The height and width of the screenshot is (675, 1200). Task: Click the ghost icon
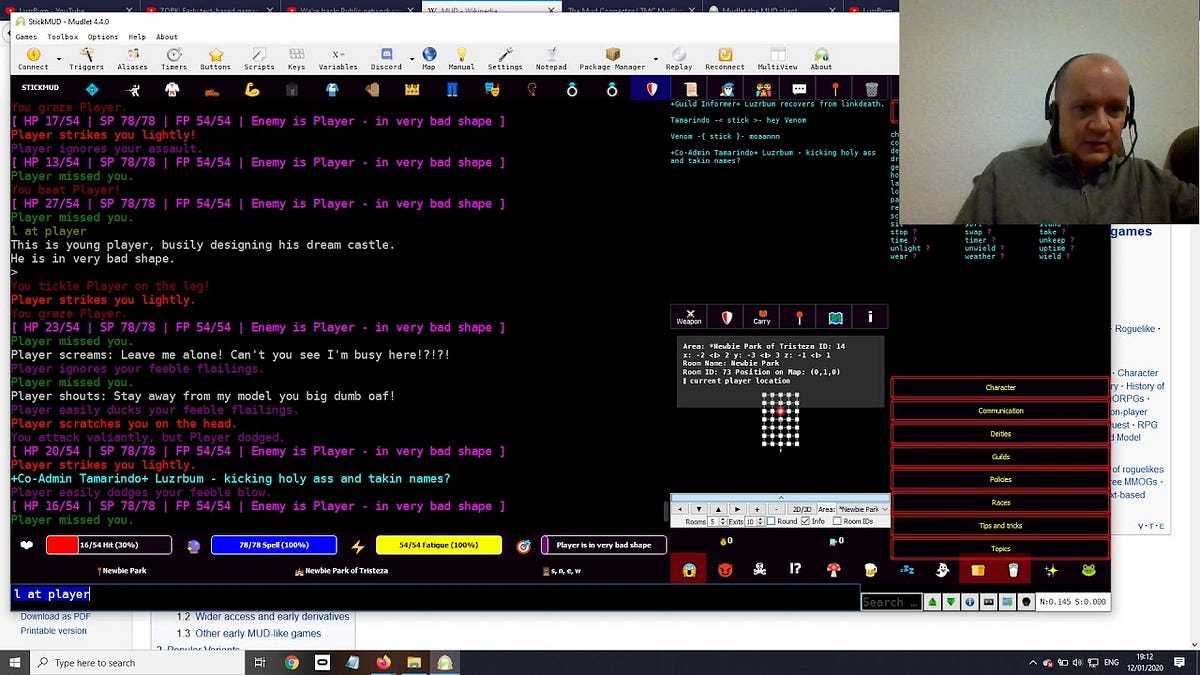(x=942, y=570)
